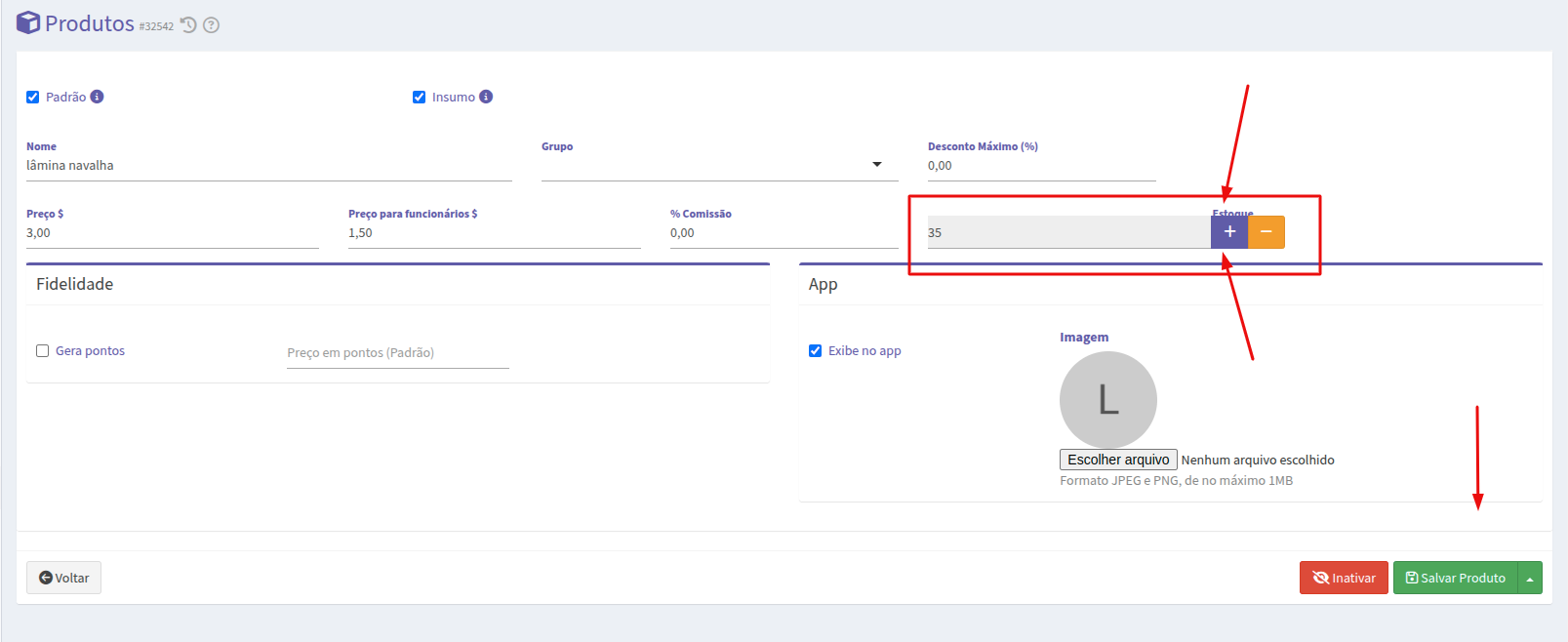
Task: Click the Produtos page title text
Action: coord(90,23)
